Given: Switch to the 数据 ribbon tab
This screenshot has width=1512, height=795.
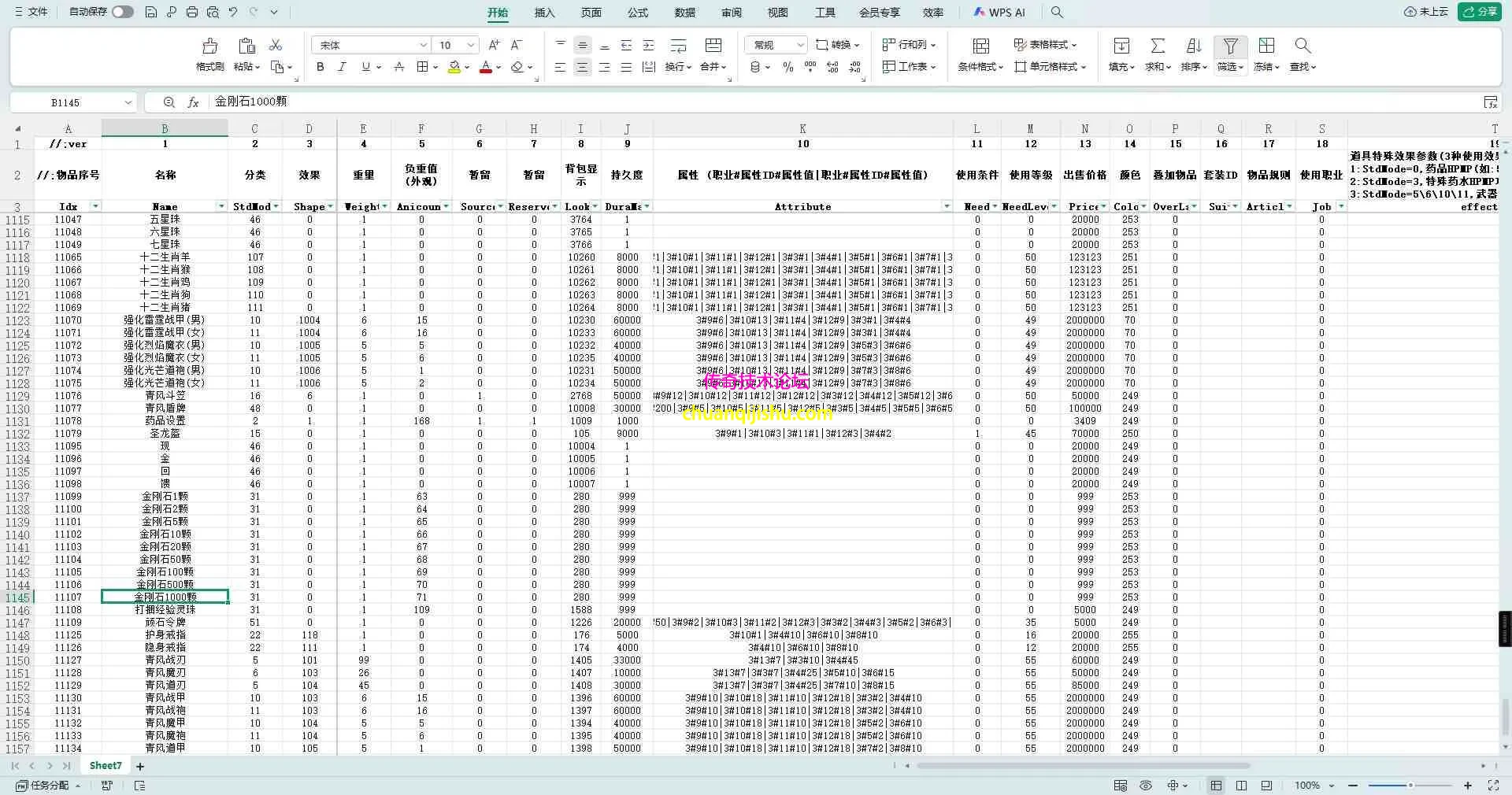Looking at the screenshot, I should pyautogui.click(x=684, y=13).
